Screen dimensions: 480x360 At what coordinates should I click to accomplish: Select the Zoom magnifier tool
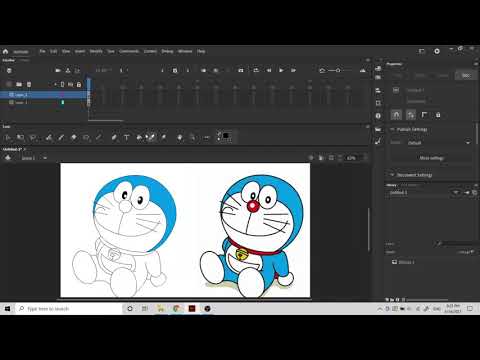click(x=192, y=137)
